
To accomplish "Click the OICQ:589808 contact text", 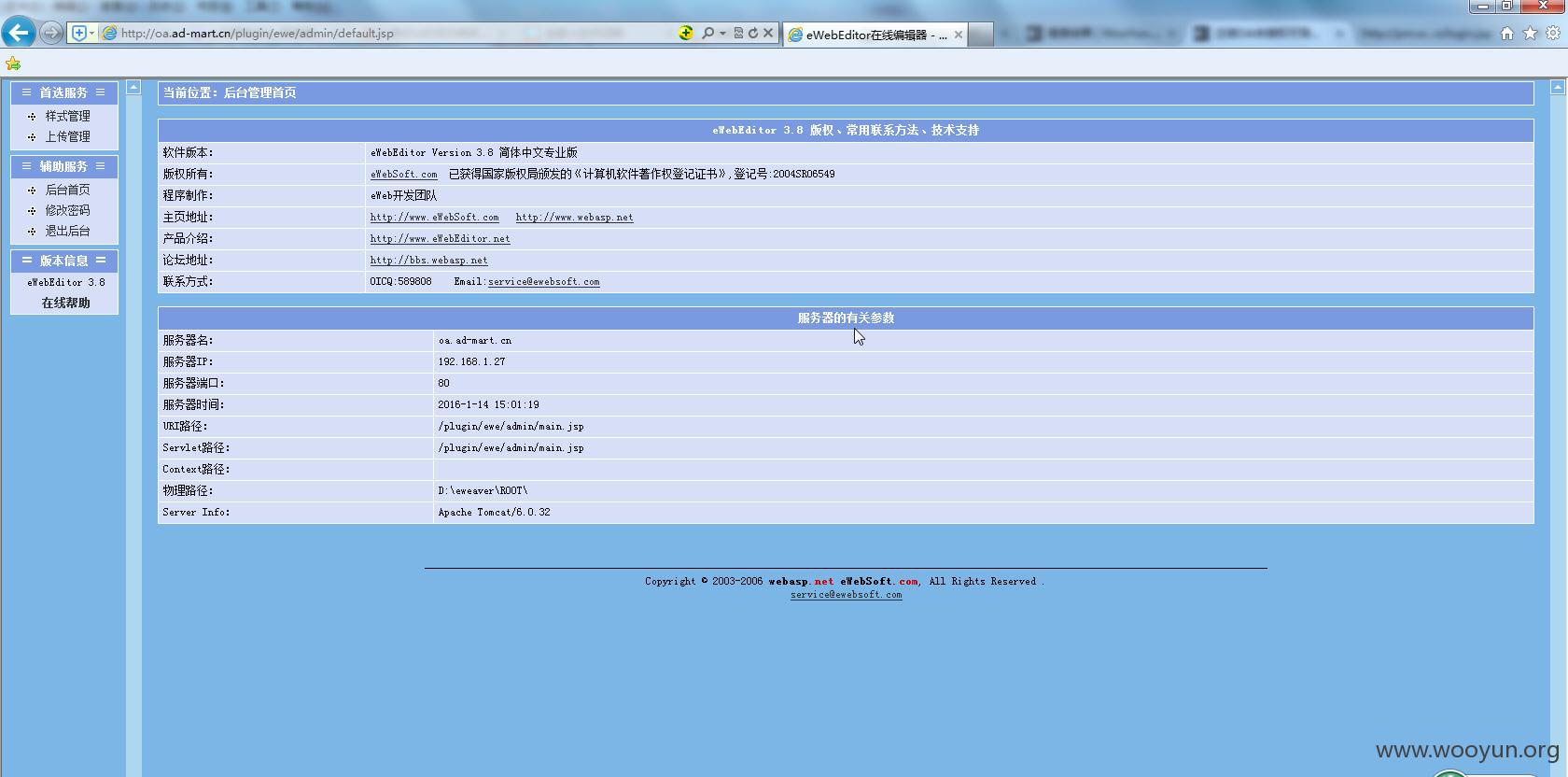I will [x=400, y=281].
